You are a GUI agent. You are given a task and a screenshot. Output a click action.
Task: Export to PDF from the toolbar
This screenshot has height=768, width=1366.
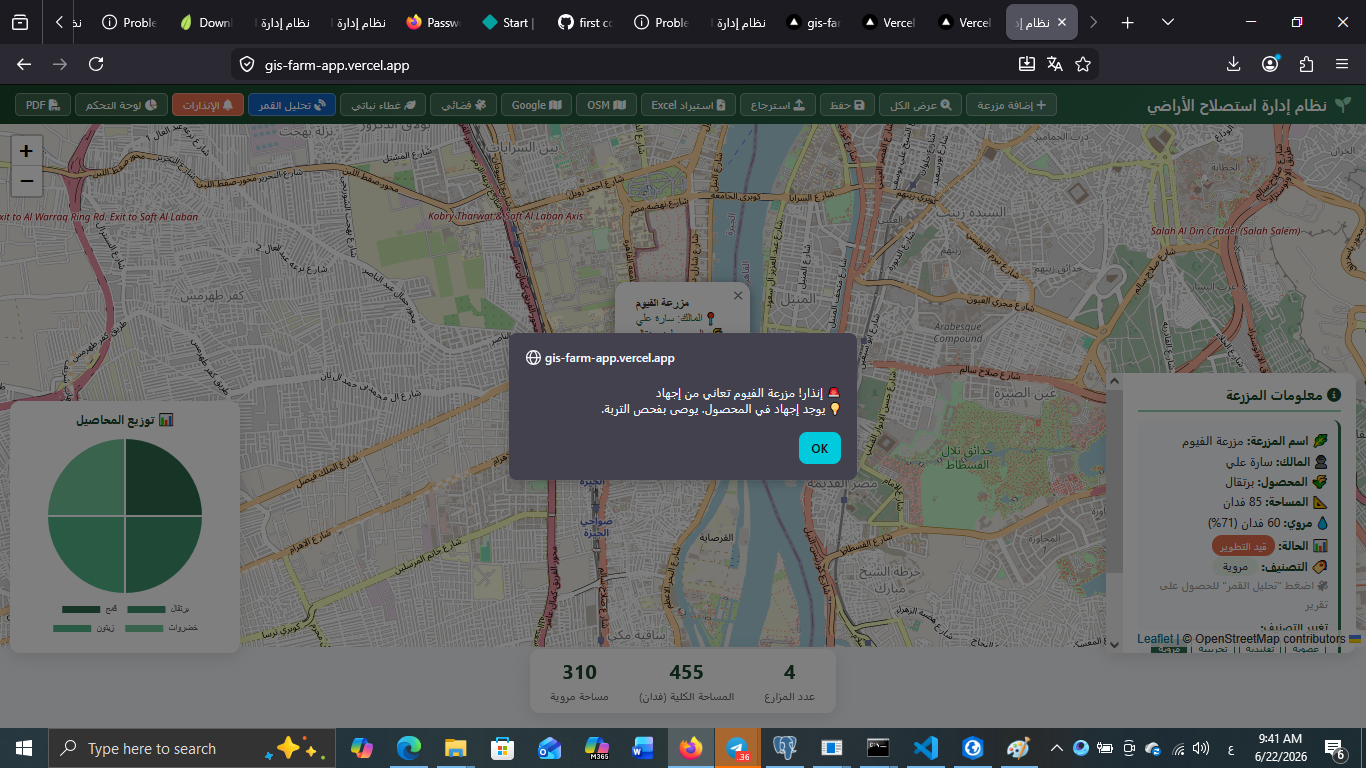(x=43, y=105)
